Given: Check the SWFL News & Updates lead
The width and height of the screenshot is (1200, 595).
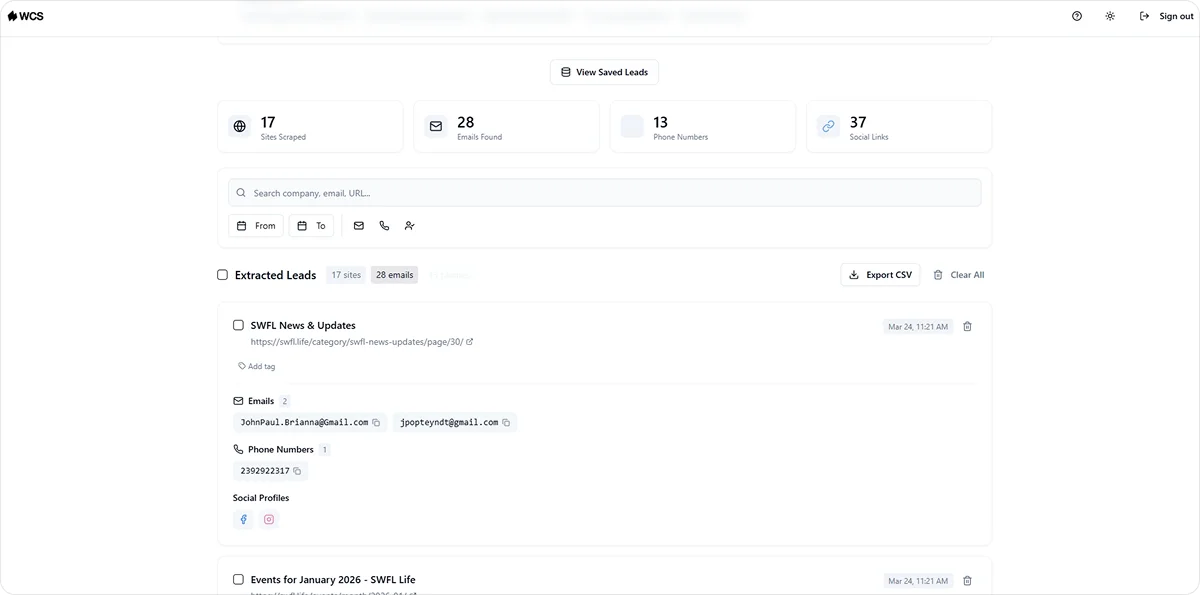Looking at the screenshot, I should 238,325.
